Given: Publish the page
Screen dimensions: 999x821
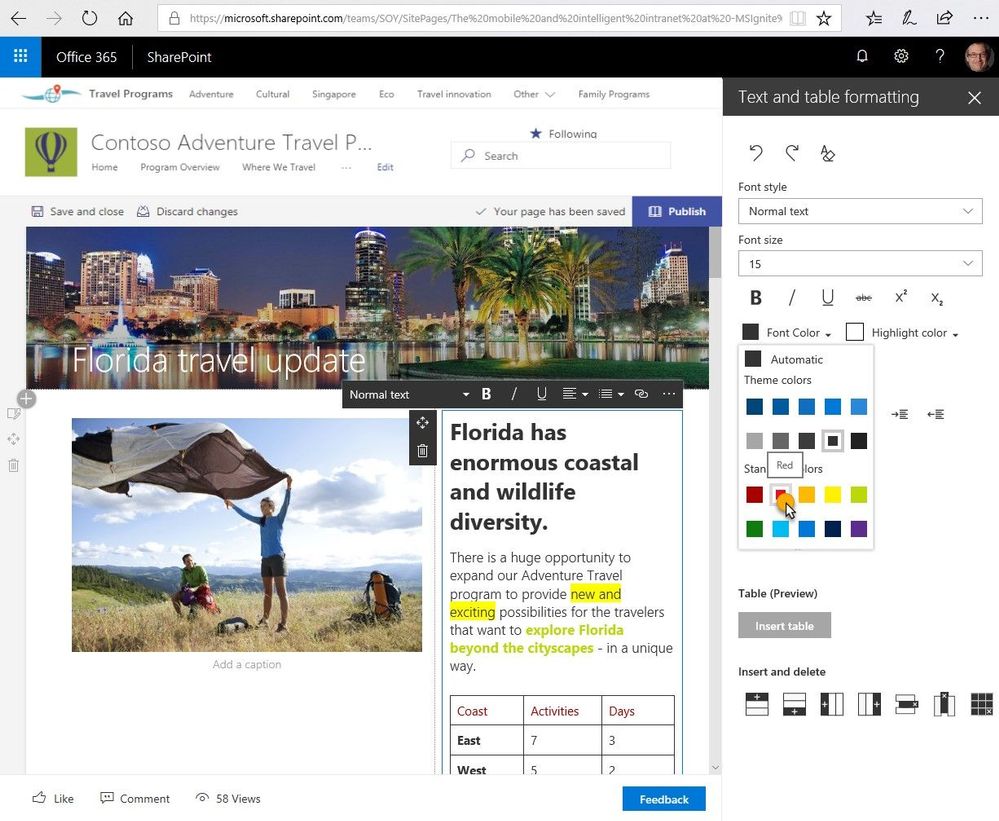Looking at the screenshot, I should click(x=677, y=211).
